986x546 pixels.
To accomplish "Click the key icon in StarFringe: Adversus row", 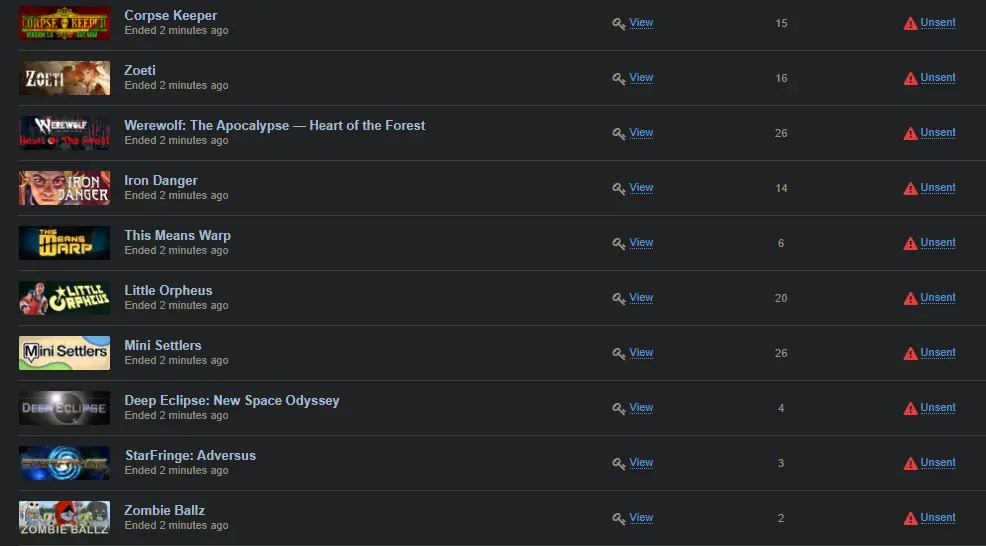I will click(619, 464).
